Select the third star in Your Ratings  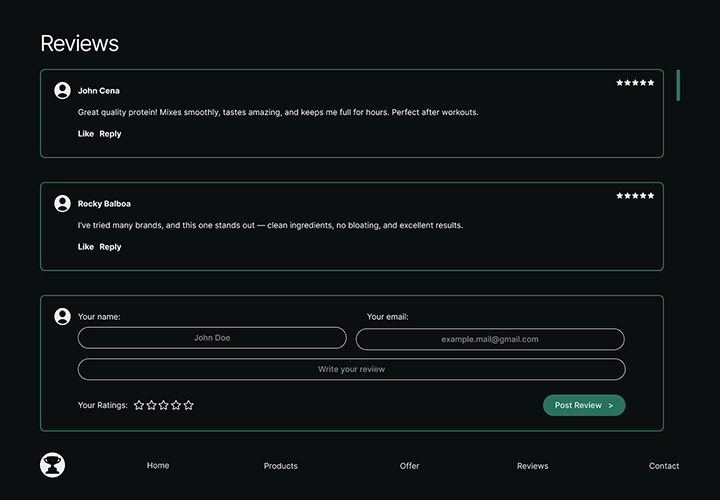tap(163, 405)
